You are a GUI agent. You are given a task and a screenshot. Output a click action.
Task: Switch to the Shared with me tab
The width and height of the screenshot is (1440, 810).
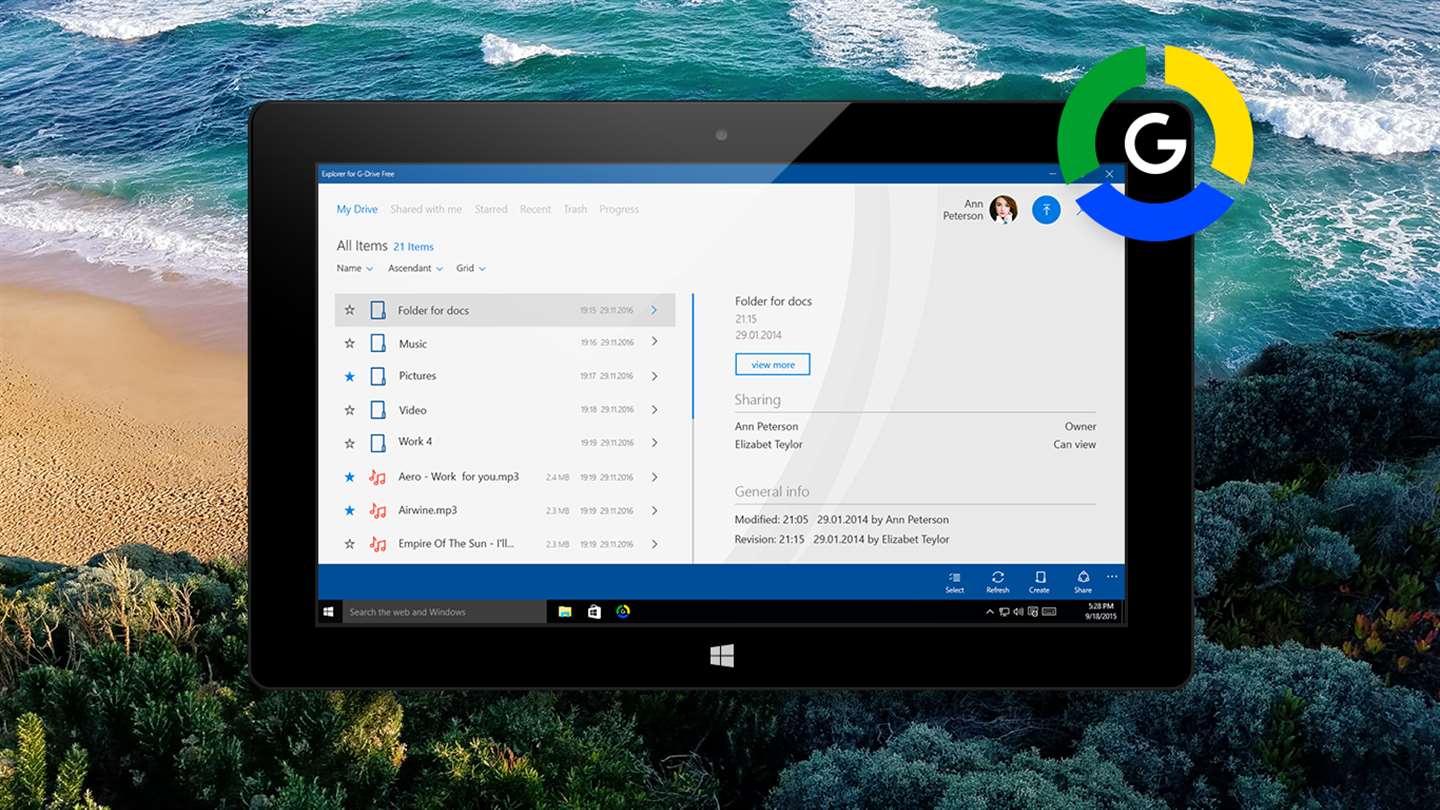(x=426, y=209)
